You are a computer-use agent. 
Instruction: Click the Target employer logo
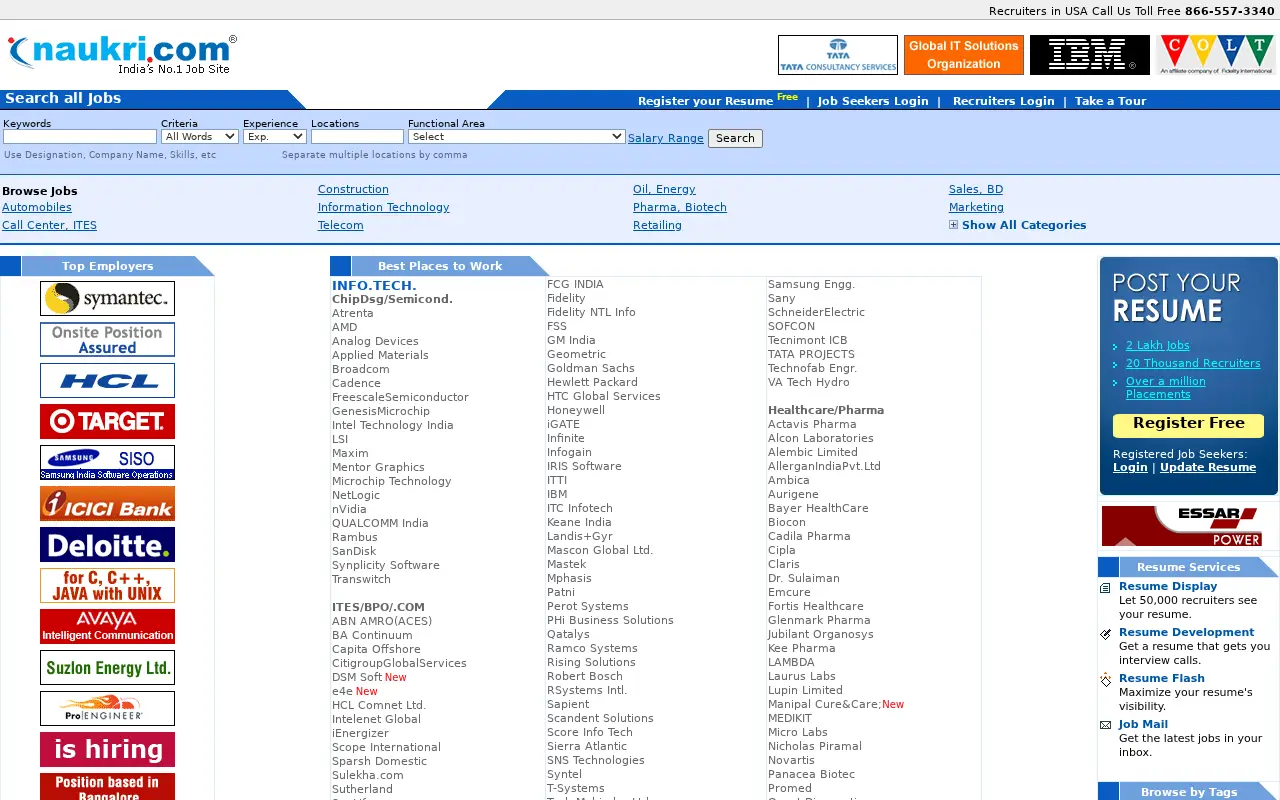tap(107, 421)
